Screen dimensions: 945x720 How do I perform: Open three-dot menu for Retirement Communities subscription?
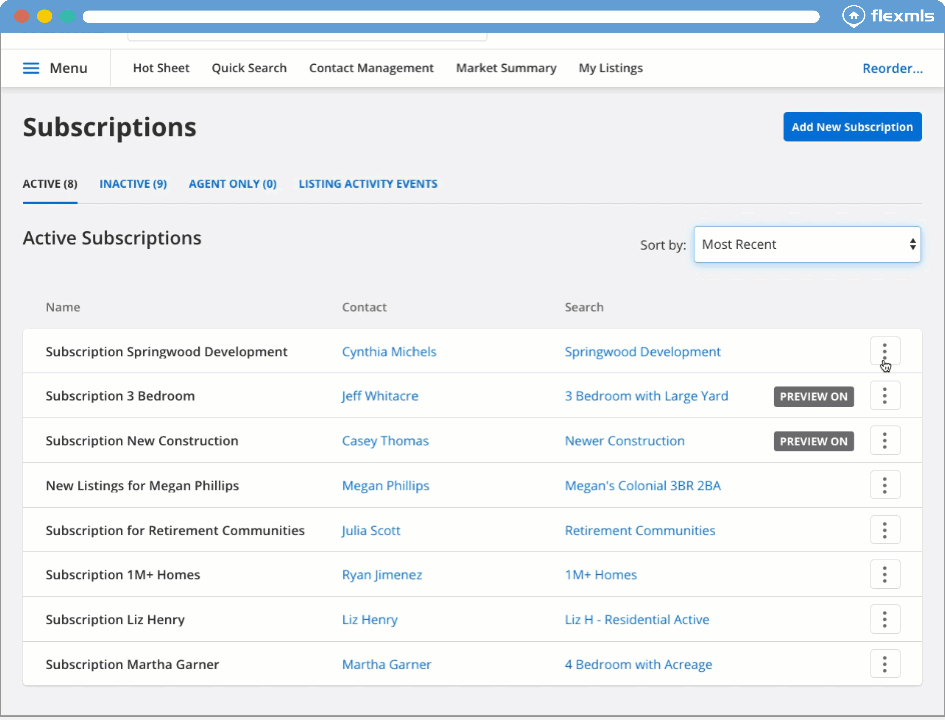pos(885,530)
